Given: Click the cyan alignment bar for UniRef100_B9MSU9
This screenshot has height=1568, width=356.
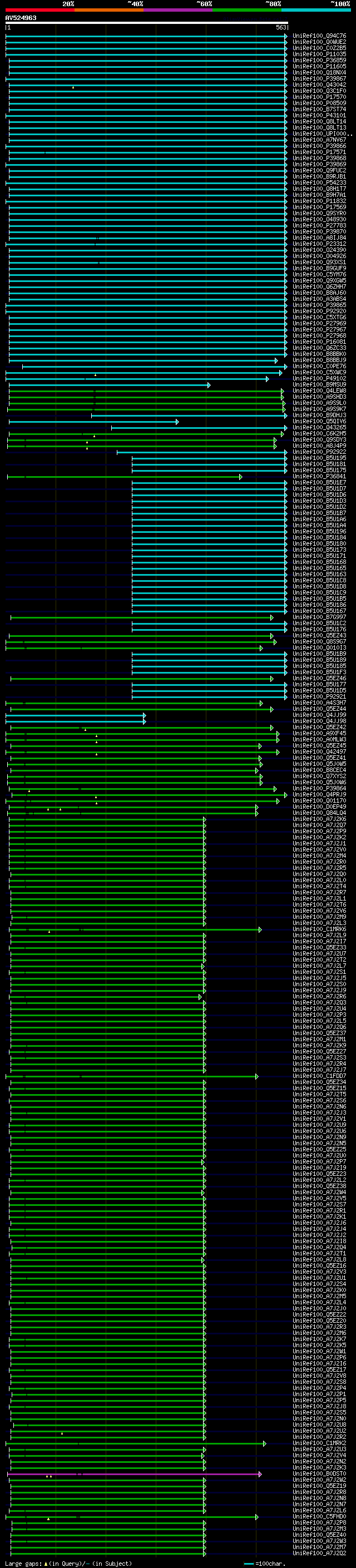Looking at the screenshot, I should (110, 385).
